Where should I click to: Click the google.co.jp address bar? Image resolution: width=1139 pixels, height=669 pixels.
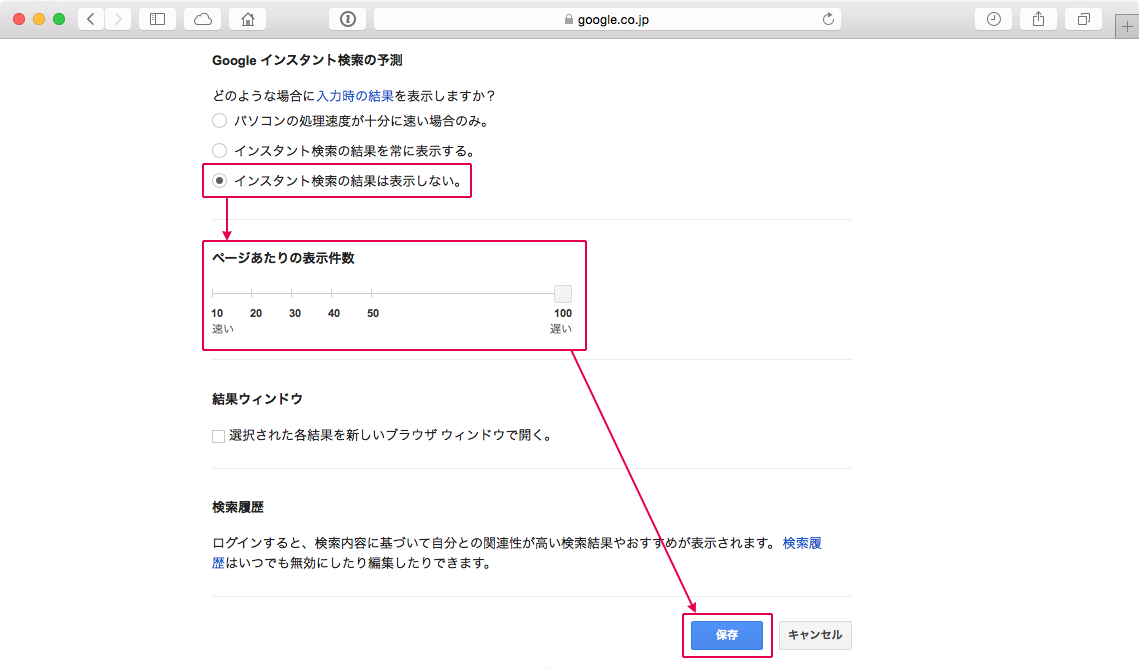[607, 20]
